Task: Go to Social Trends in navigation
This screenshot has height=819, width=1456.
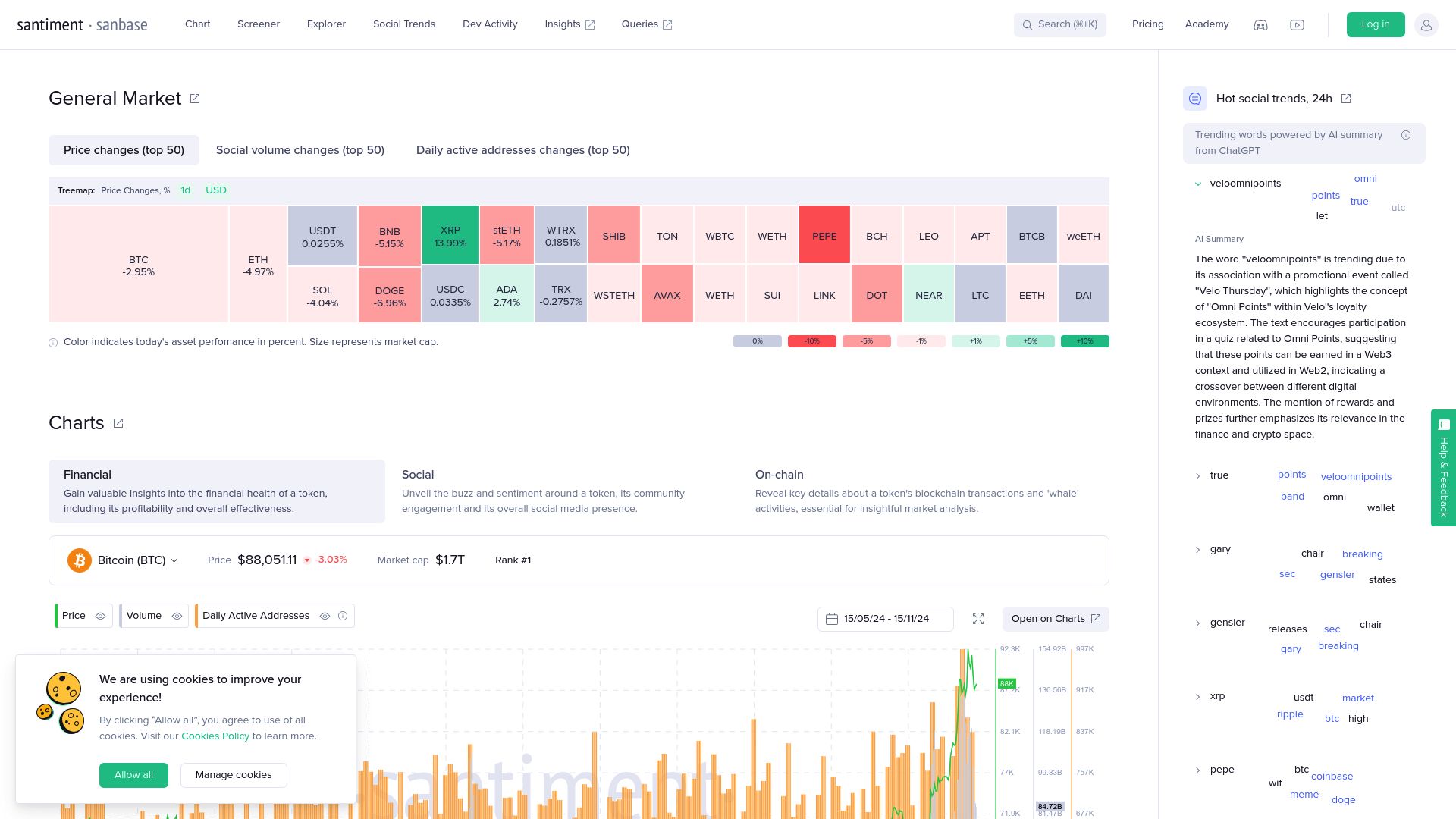Action: (404, 24)
